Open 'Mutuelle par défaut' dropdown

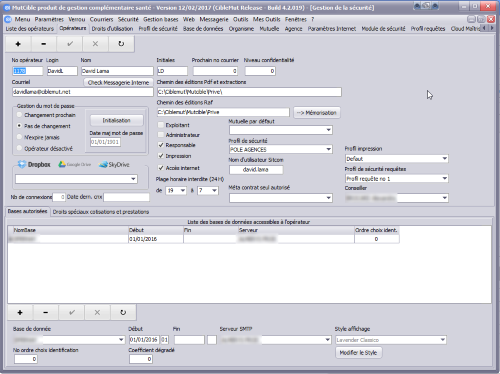[x=329, y=130]
